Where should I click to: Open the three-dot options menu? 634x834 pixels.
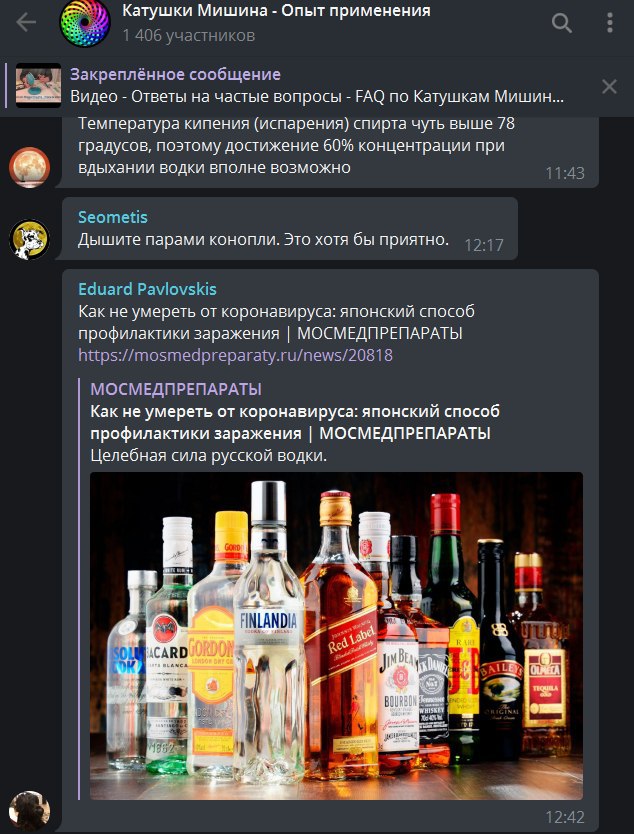click(610, 23)
